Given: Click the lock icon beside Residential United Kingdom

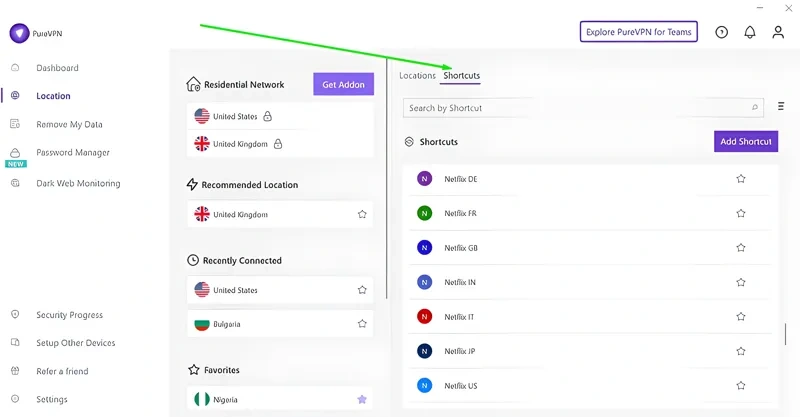Looking at the screenshot, I should (x=278, y=144).
